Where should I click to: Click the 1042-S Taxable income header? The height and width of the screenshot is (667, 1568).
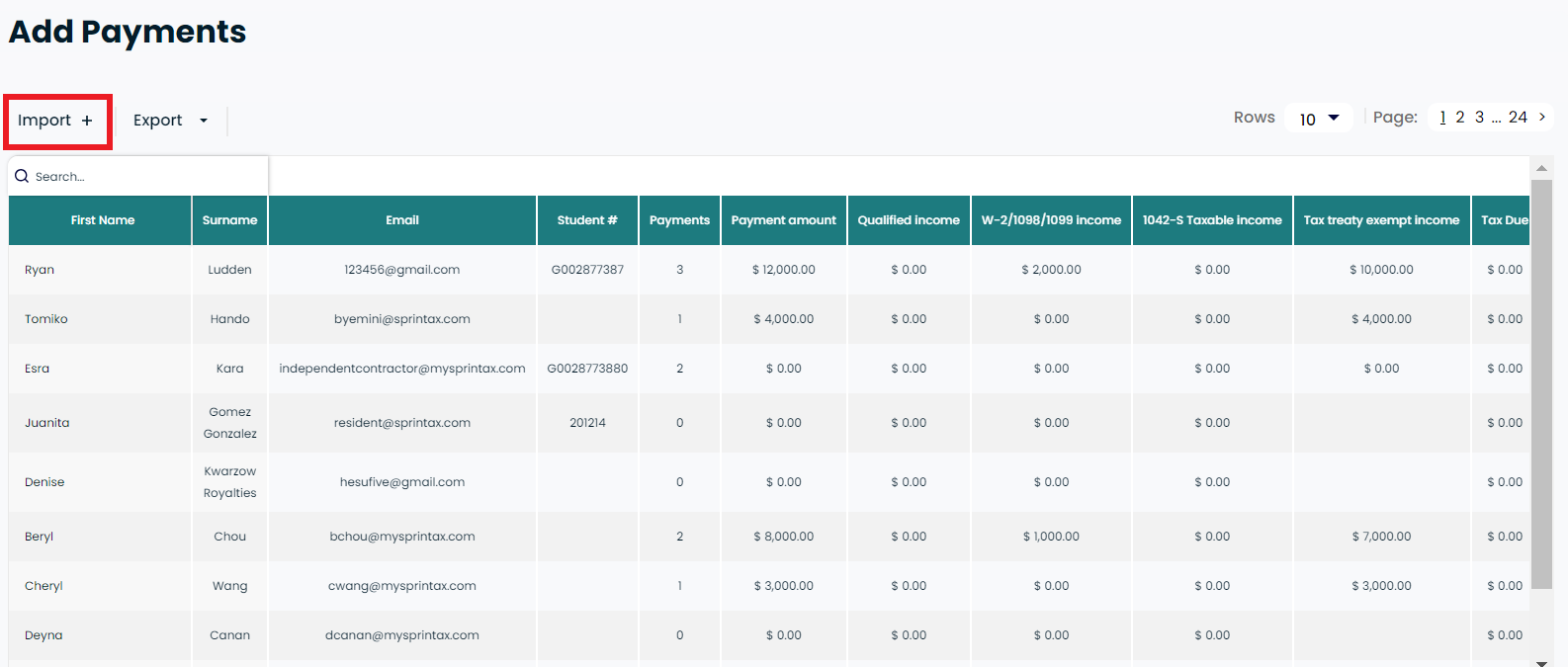point(1212,220)
